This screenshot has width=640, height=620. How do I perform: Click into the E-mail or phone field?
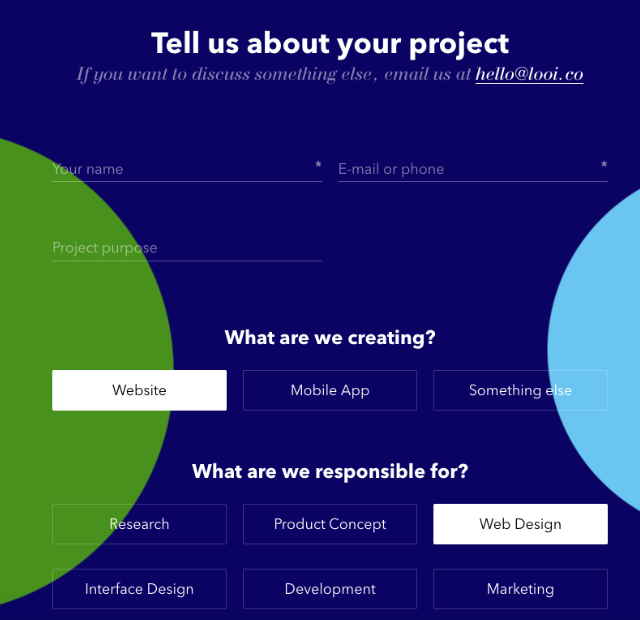click(x=473, y=169)
